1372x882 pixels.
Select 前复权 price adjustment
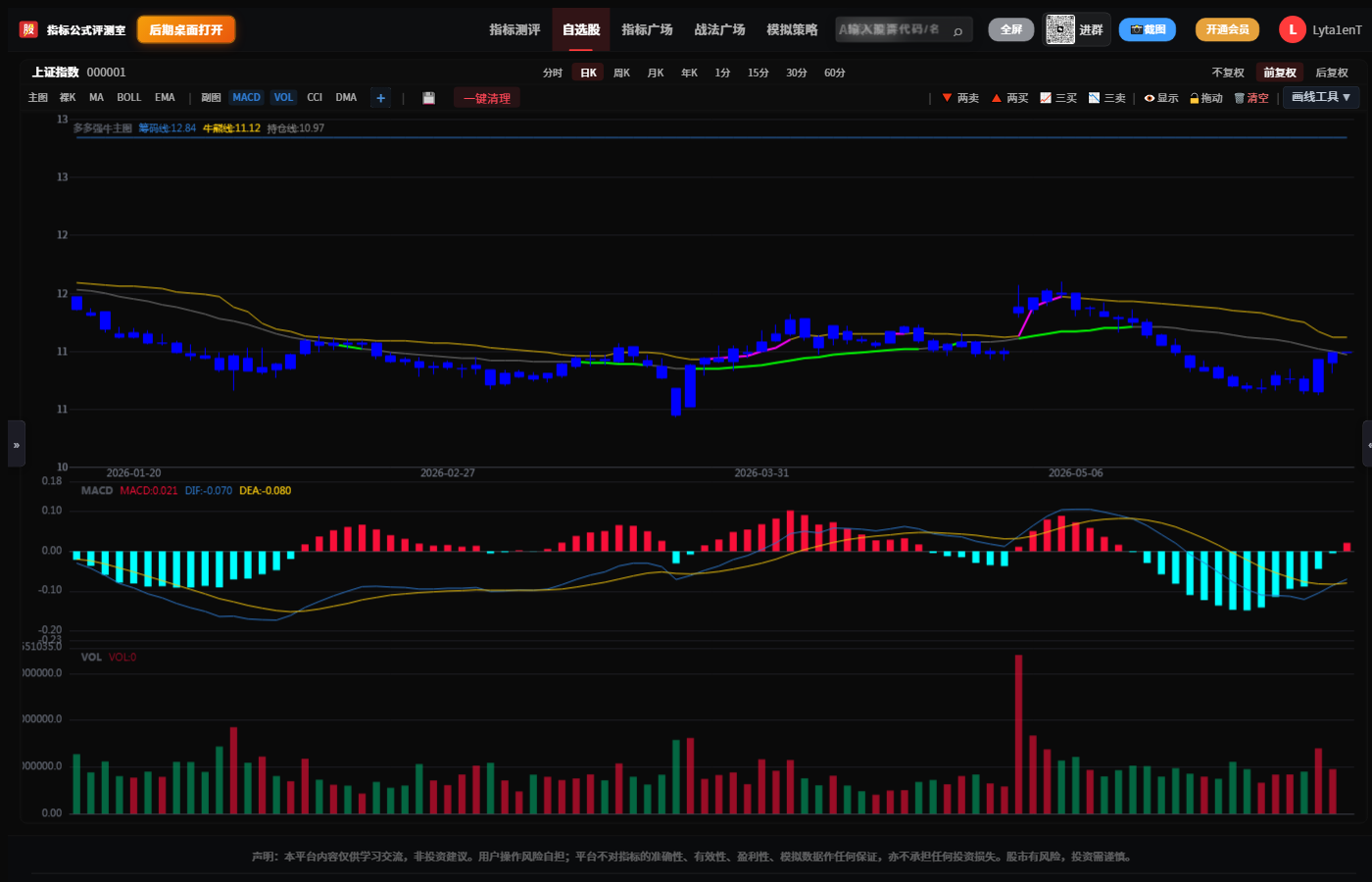1280,73
